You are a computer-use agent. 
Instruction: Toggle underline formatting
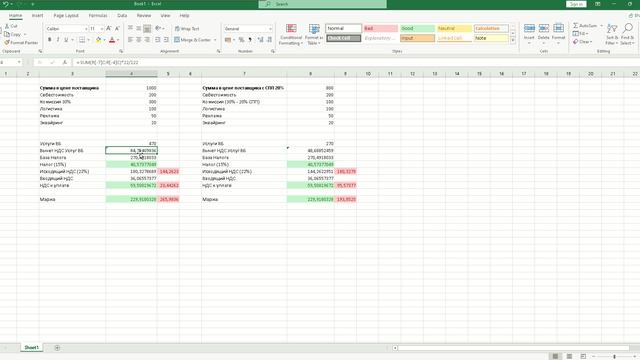click(66, 40)
